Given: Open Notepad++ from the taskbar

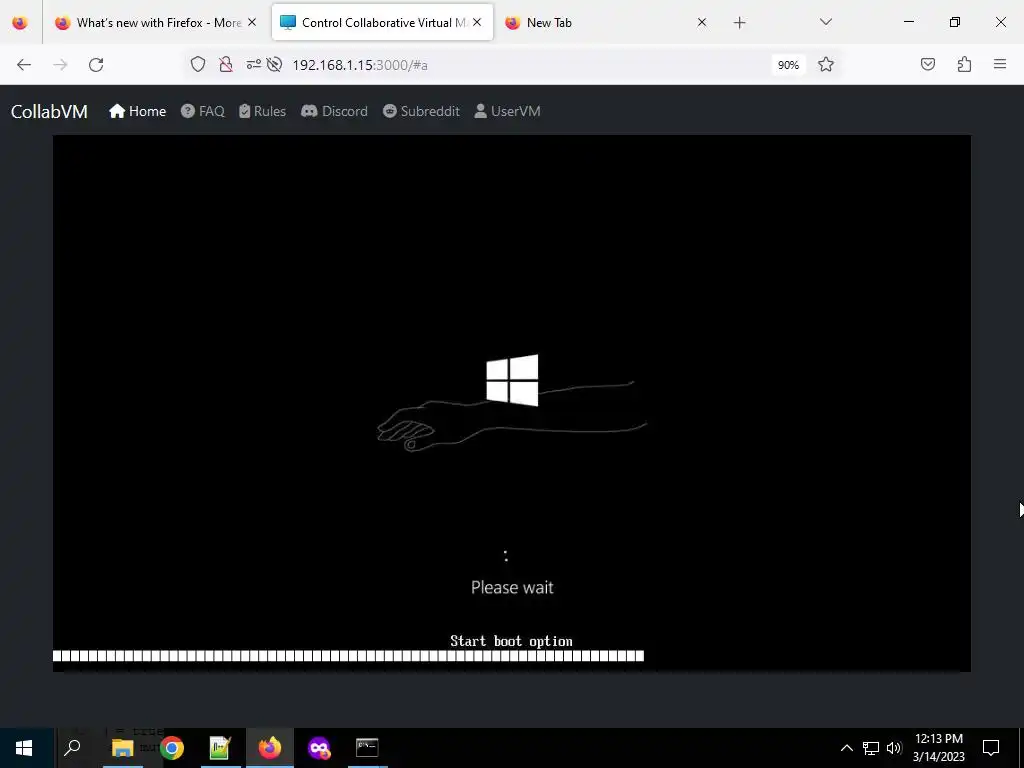Looking at the screenshot, I should point(220,748).
